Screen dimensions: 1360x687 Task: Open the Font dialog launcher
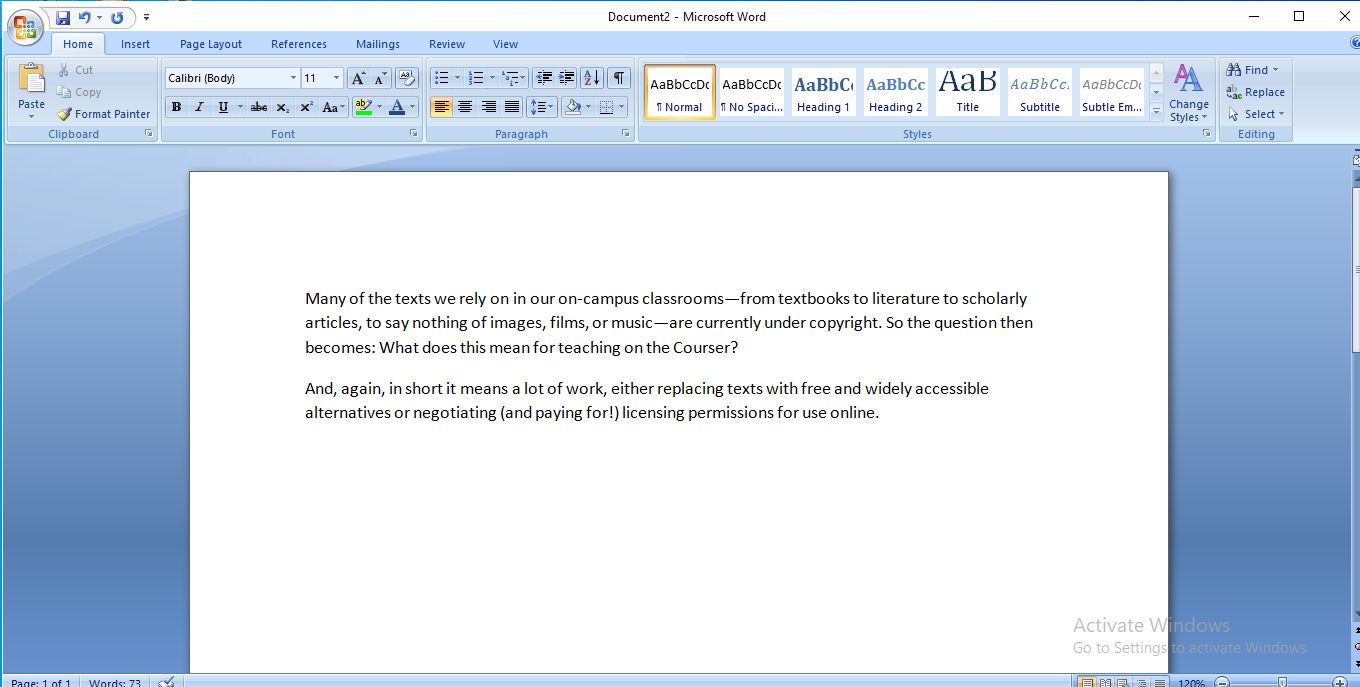click(413, 133)
